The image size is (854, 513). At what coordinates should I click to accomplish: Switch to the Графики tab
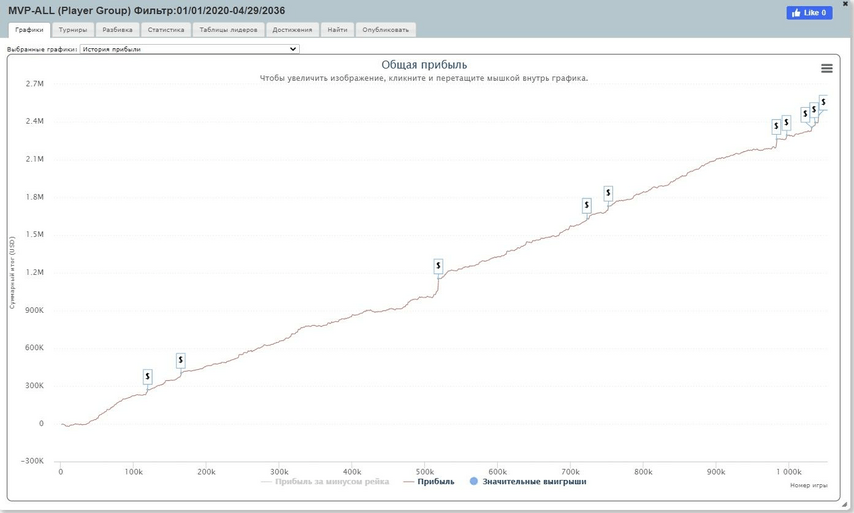click(x=29, y=30)
